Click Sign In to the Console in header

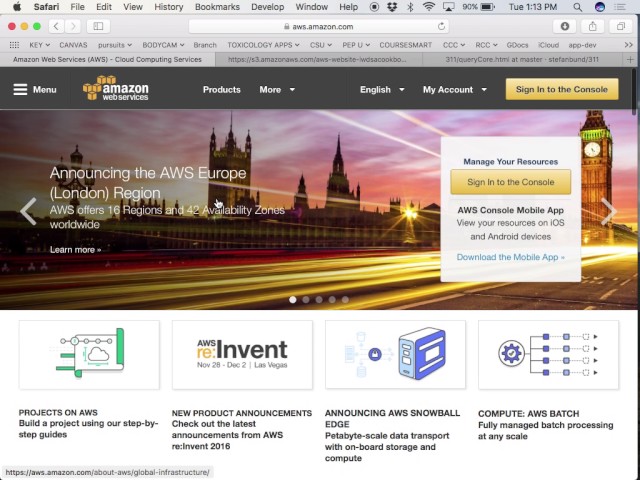click(x=562, y=89)
